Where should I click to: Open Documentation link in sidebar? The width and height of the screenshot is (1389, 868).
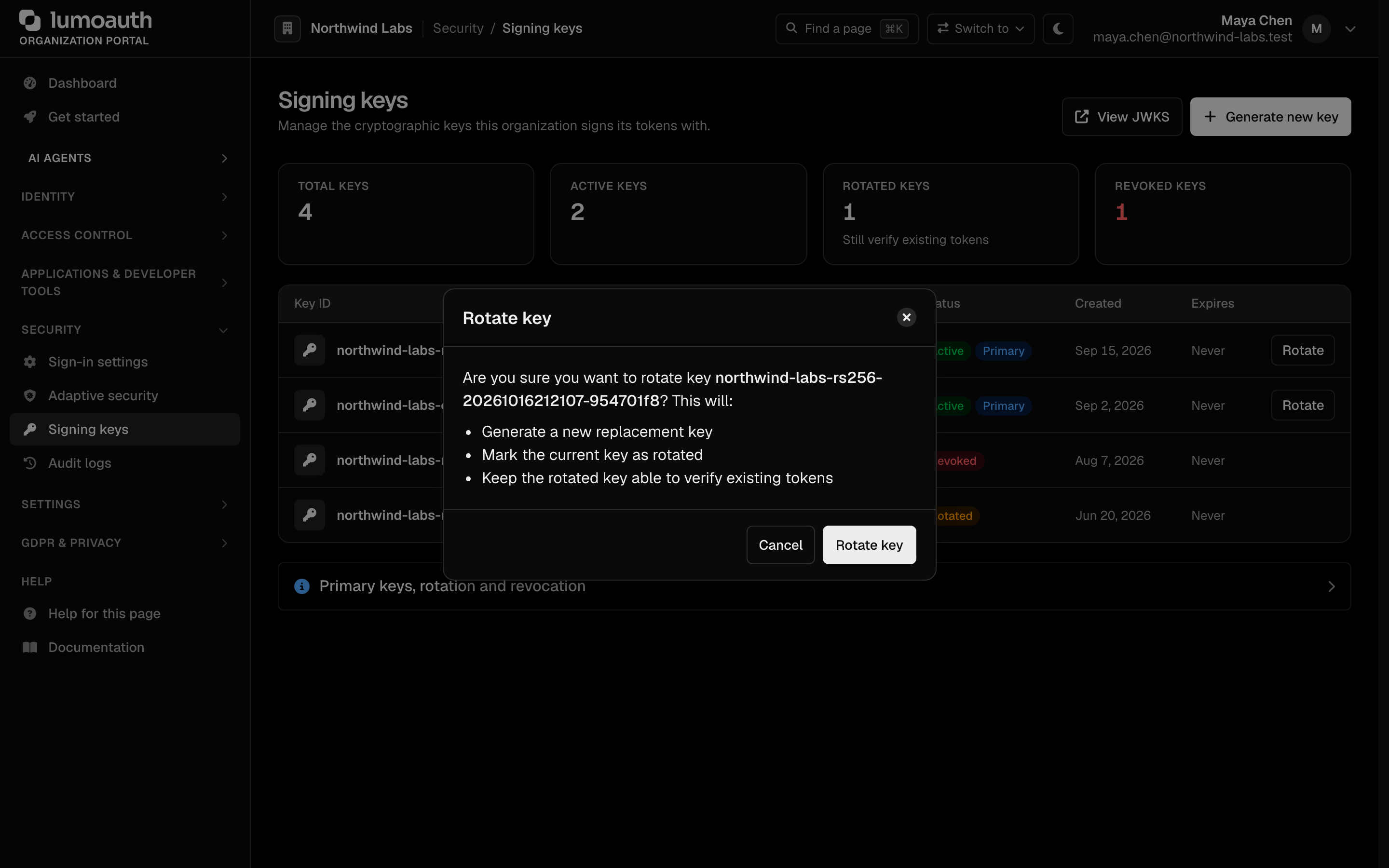coord(124,648)
